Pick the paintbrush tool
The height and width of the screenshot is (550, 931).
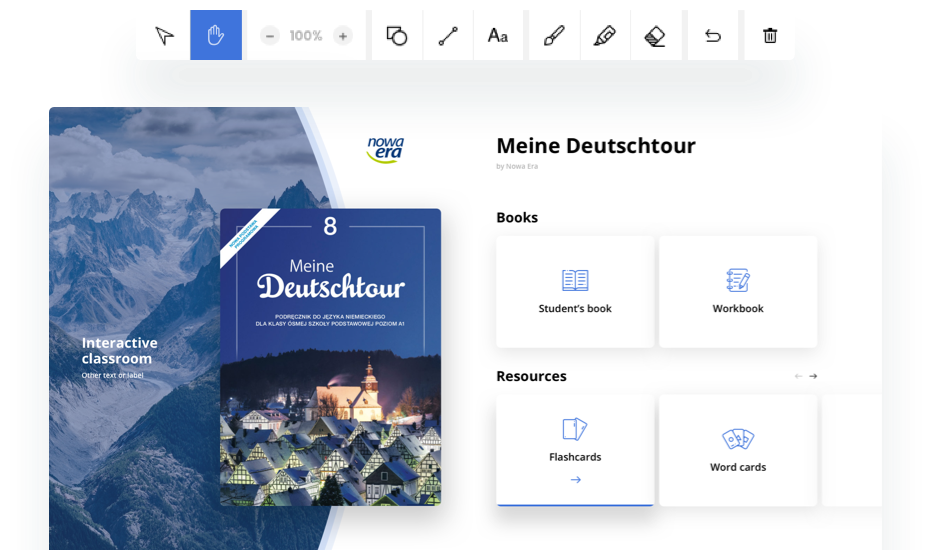(x=553, y=36)
